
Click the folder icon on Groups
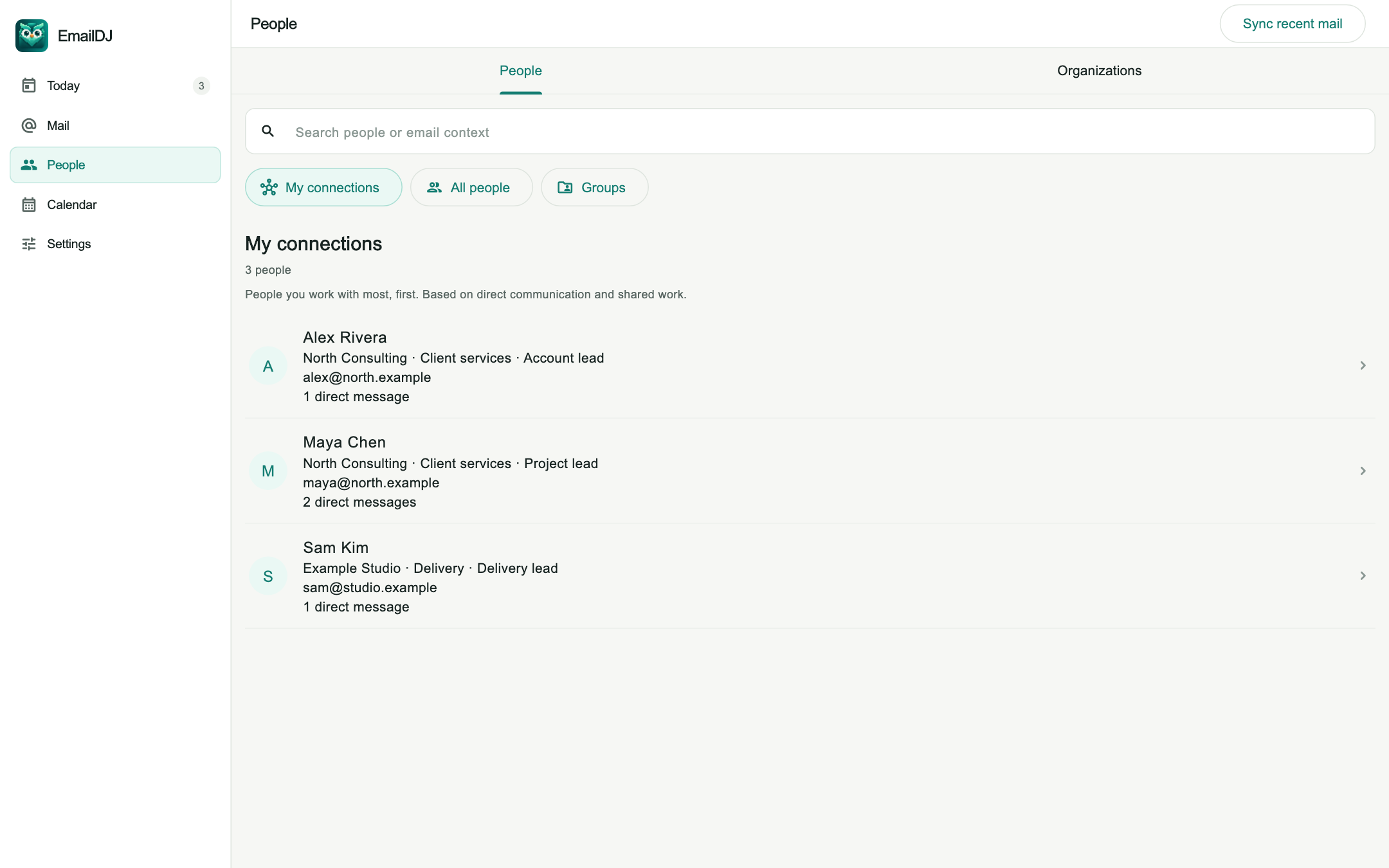coord(565,187)
